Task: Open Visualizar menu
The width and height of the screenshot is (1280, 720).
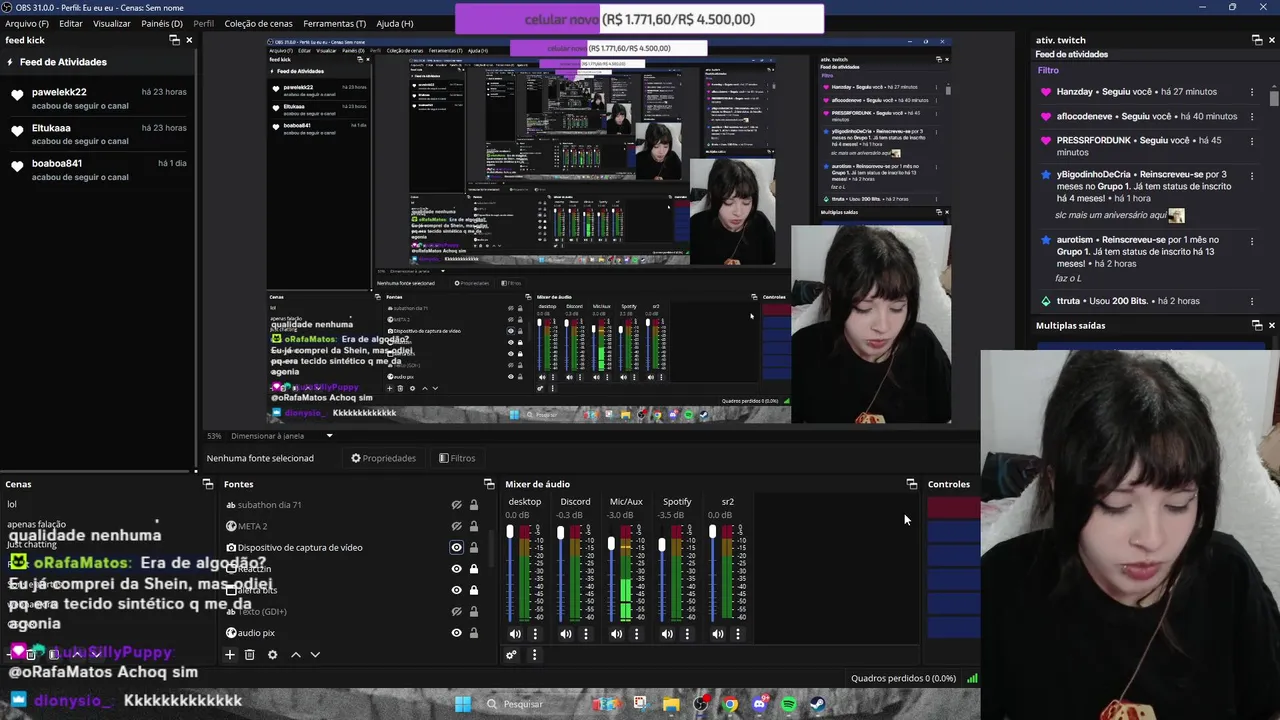Action: coord(112,23)
